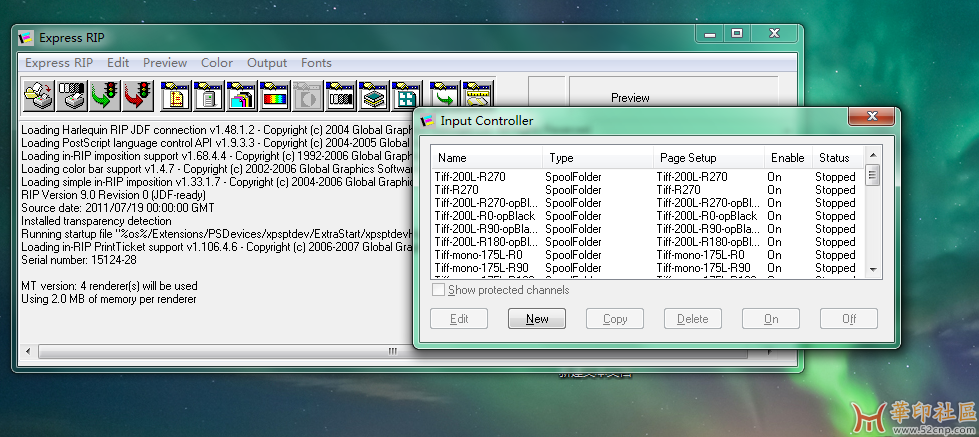This screenshot has width=979, height=437.
Task: Click the Input Controller green-arrow toolbar icon
Action: pos(445,94)
